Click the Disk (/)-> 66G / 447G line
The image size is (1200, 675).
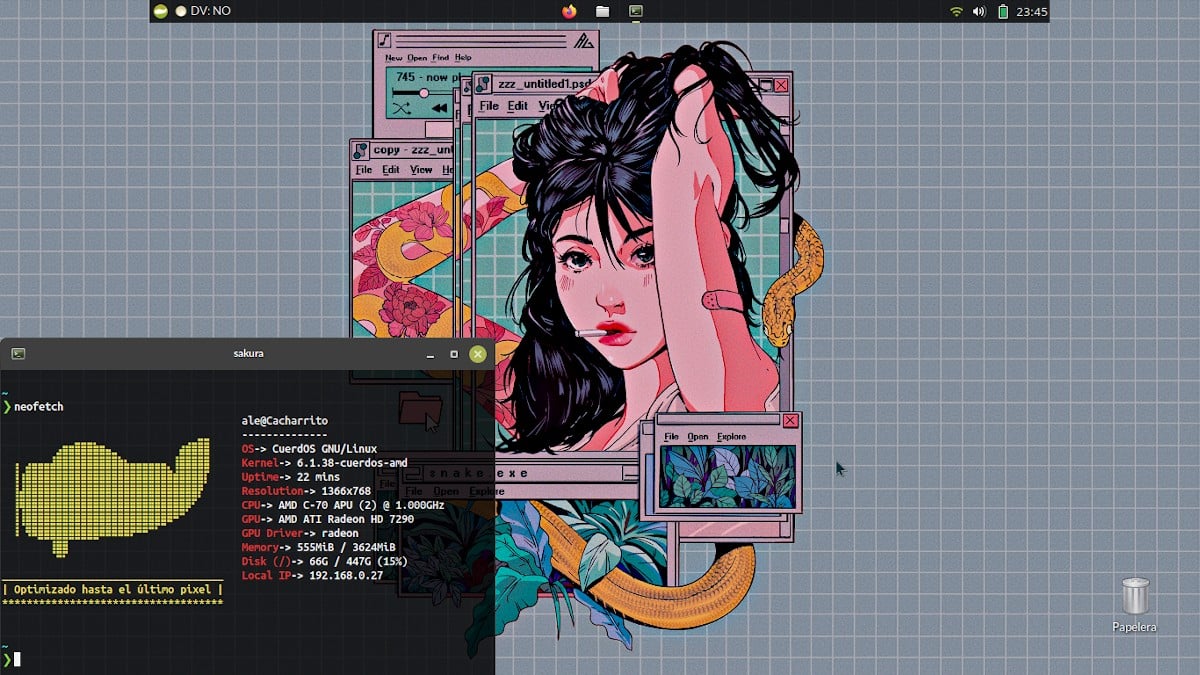(325, 561)
